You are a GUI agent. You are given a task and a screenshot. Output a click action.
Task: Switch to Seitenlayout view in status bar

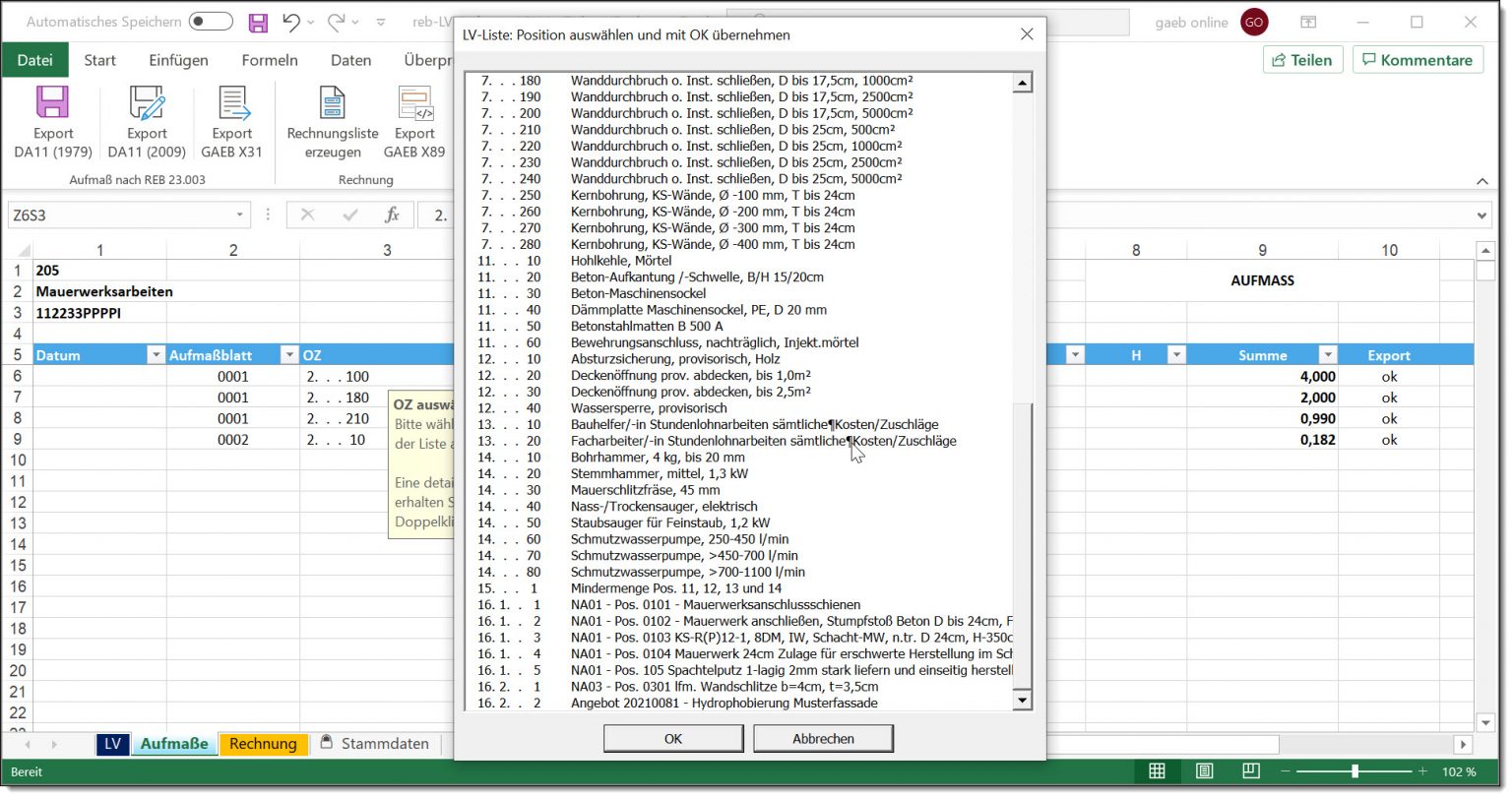pyautogui.click(x=1204, y=771)
